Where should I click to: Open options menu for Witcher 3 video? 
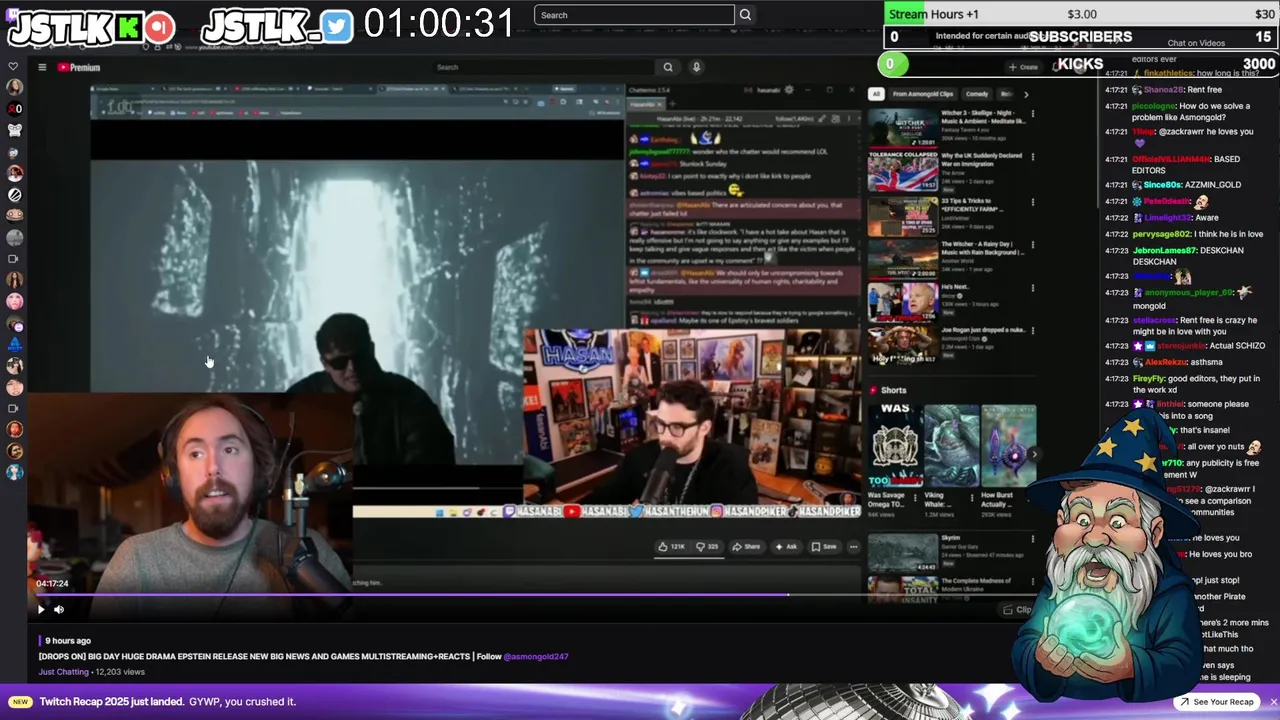(1032, 114)
